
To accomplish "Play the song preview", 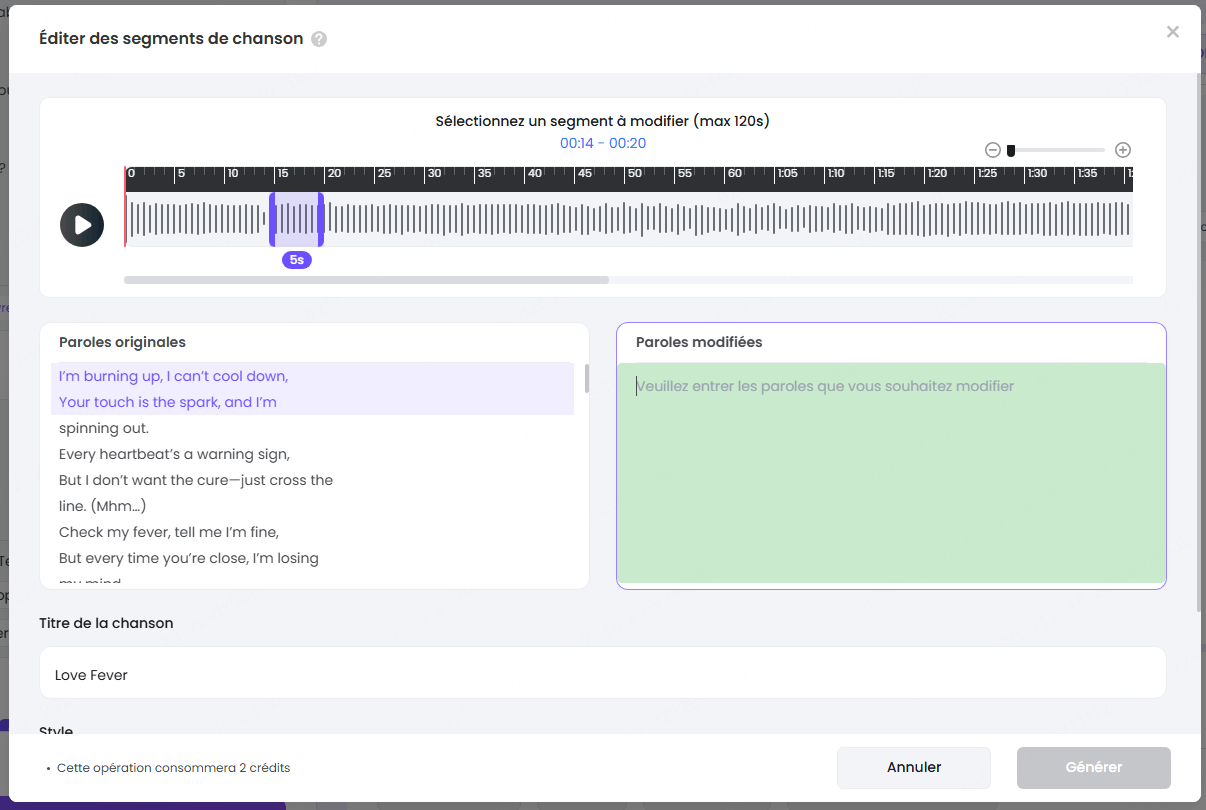I will tap(82, 225).
